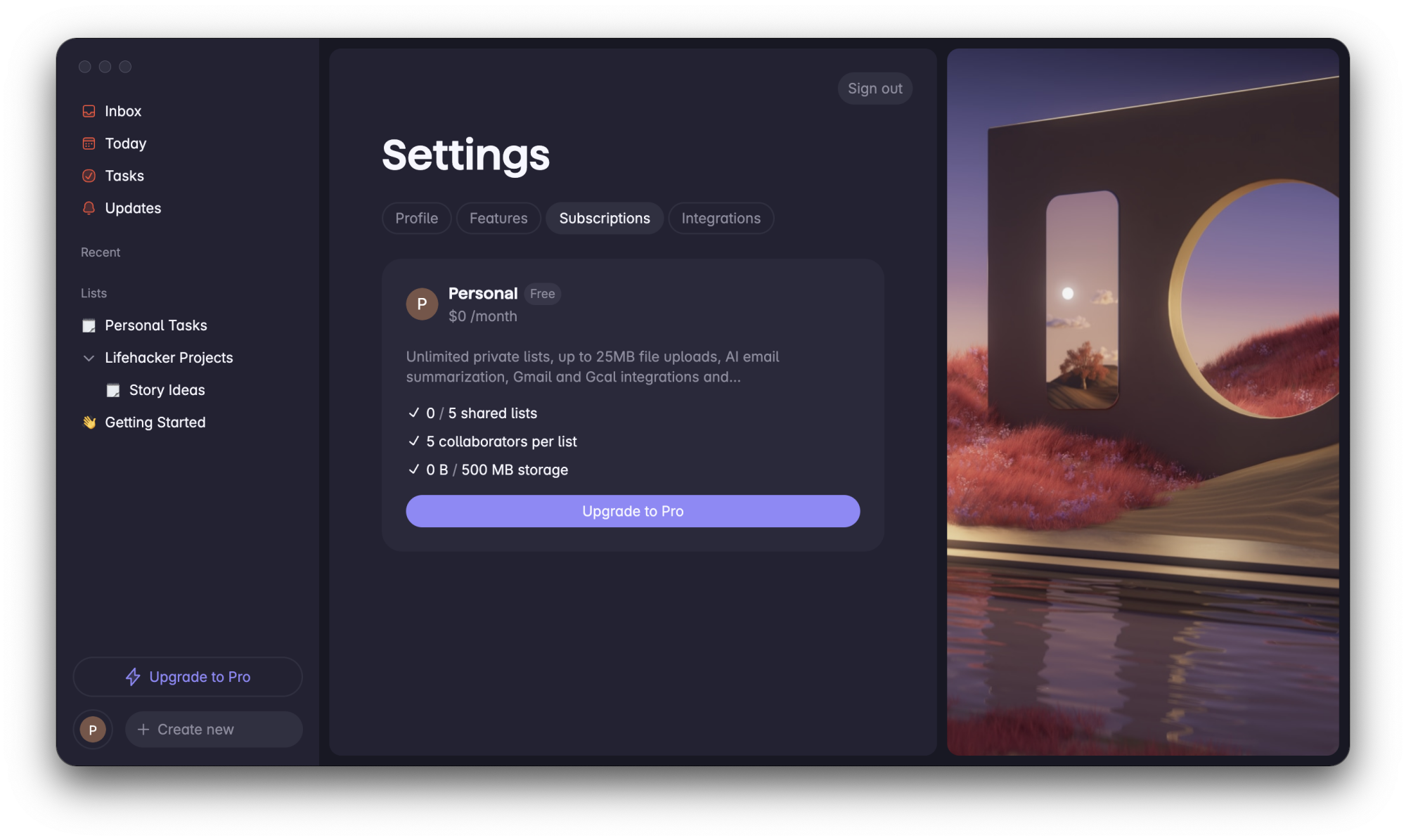Expand the Profile settings tab
The height and width of the screenshot is (840, 1406).
(416, 217)
